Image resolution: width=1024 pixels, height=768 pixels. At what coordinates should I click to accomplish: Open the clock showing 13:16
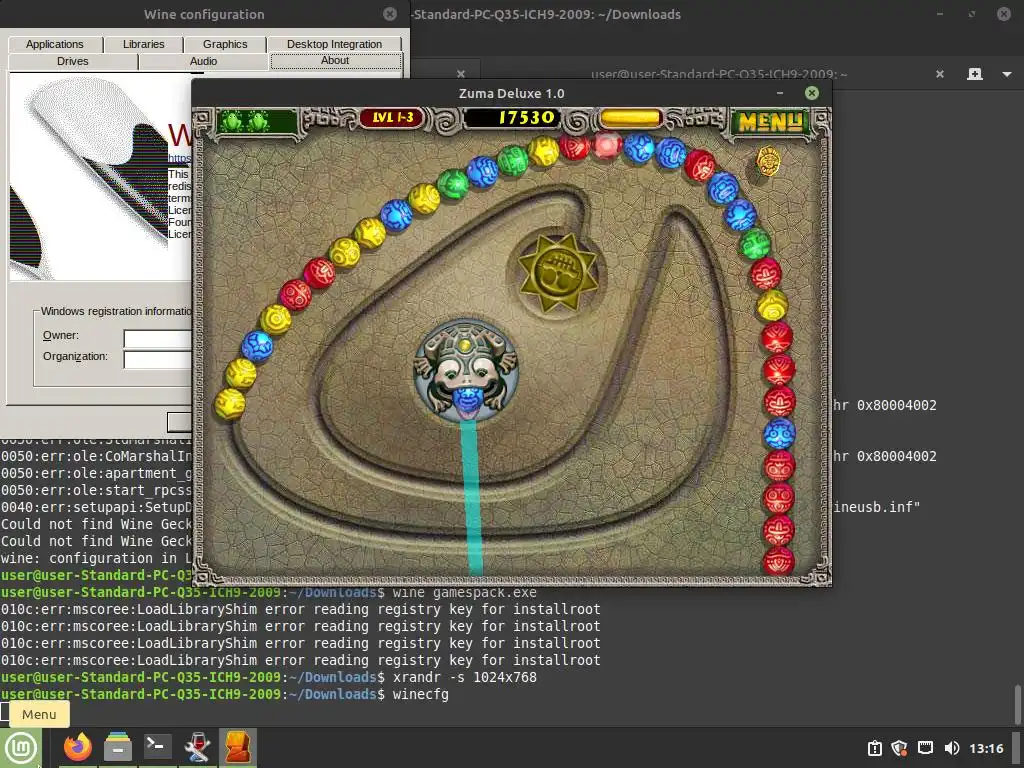coord(986,748)
